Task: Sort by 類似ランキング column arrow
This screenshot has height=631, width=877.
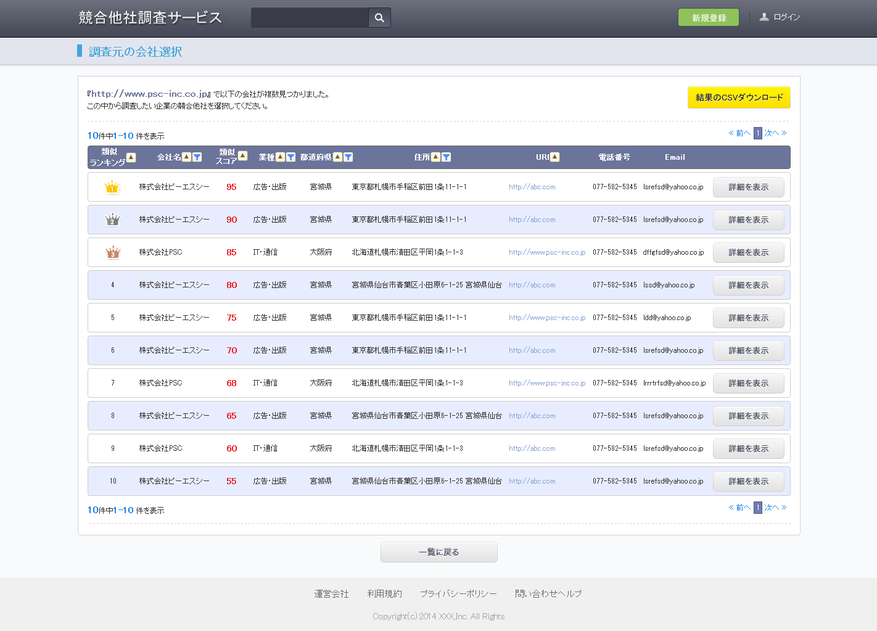Action: pos(131,158)
